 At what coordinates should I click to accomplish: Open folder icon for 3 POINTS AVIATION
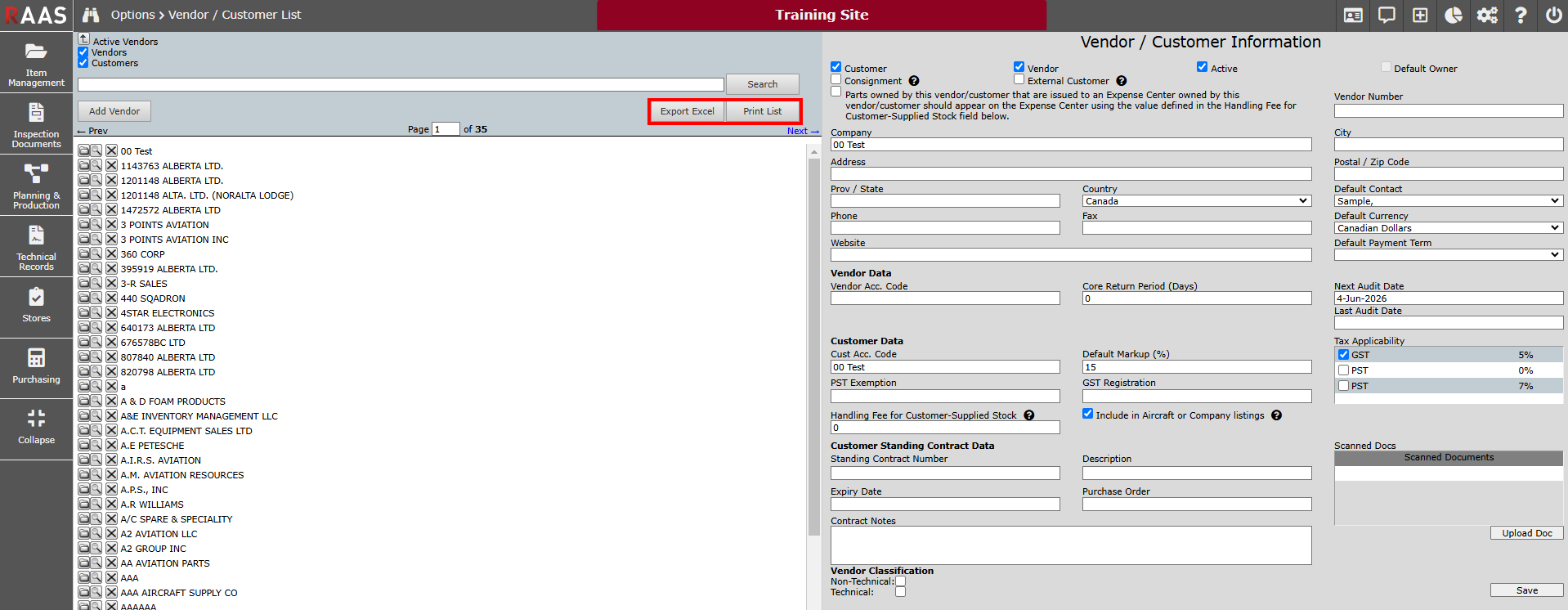click(x=84, y=225)
